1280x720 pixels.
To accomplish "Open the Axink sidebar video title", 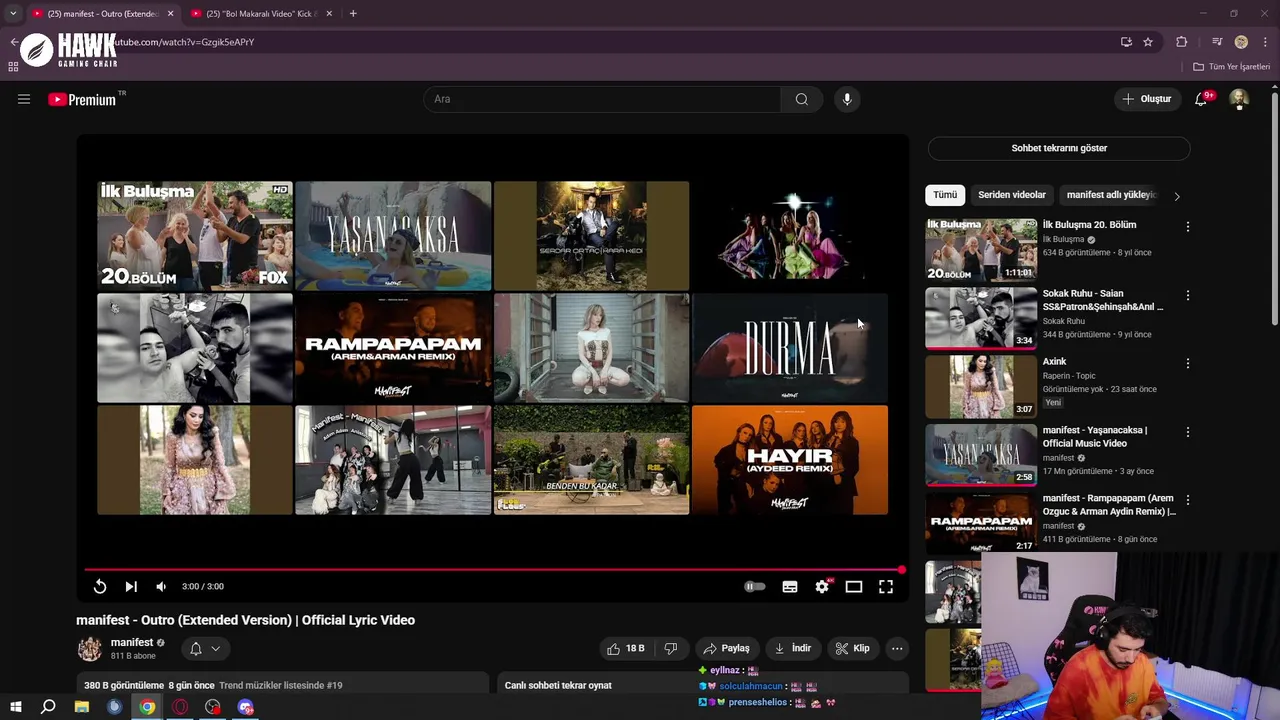I will coord(1054,362).
